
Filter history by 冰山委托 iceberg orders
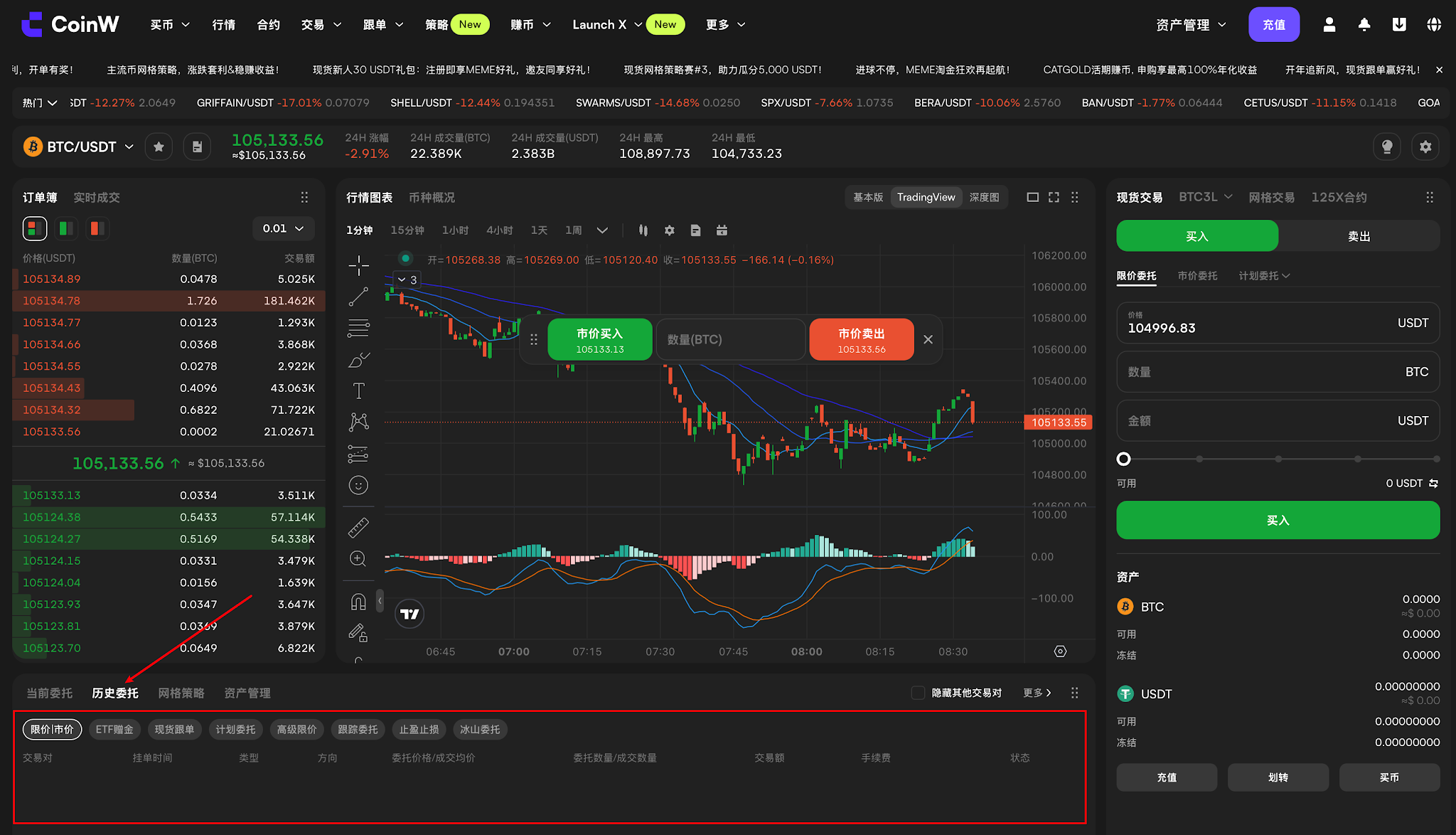pos(480,729)
